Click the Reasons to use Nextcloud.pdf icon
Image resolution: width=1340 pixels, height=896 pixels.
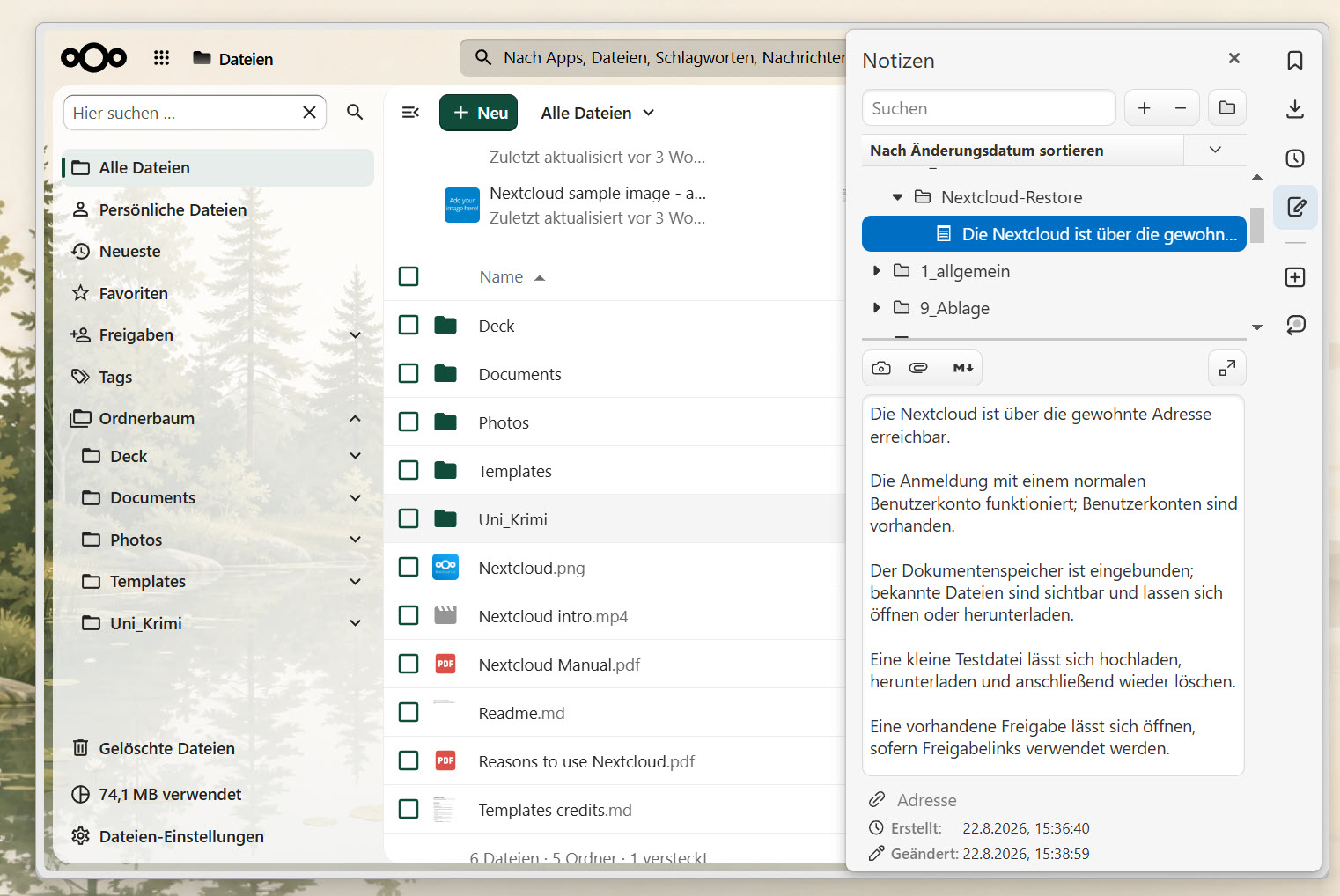(x=445, y=760)
